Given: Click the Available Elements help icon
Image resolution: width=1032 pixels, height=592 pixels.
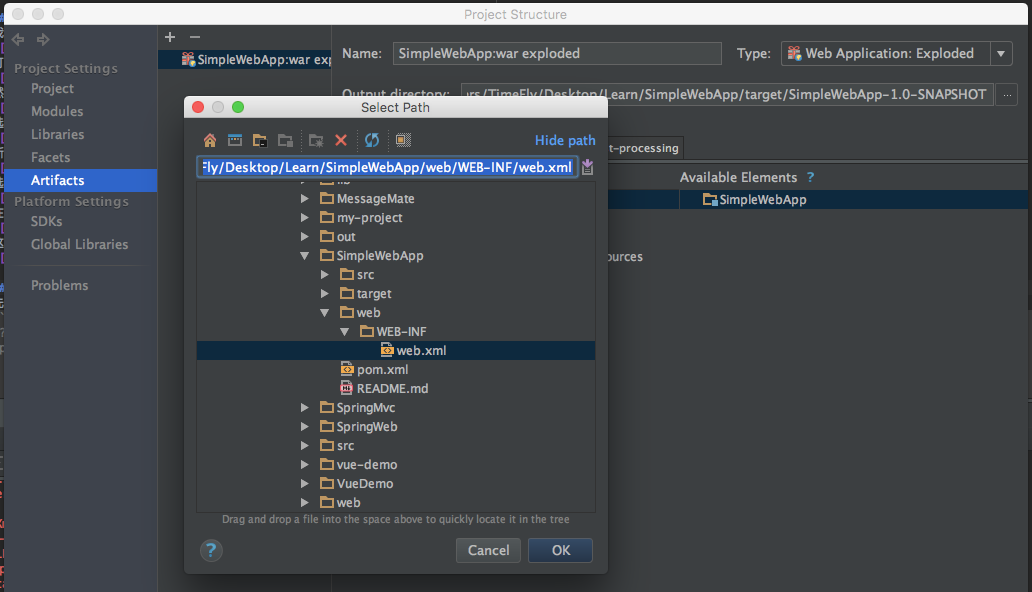Looking at the screenshot, I should point(810,177).
